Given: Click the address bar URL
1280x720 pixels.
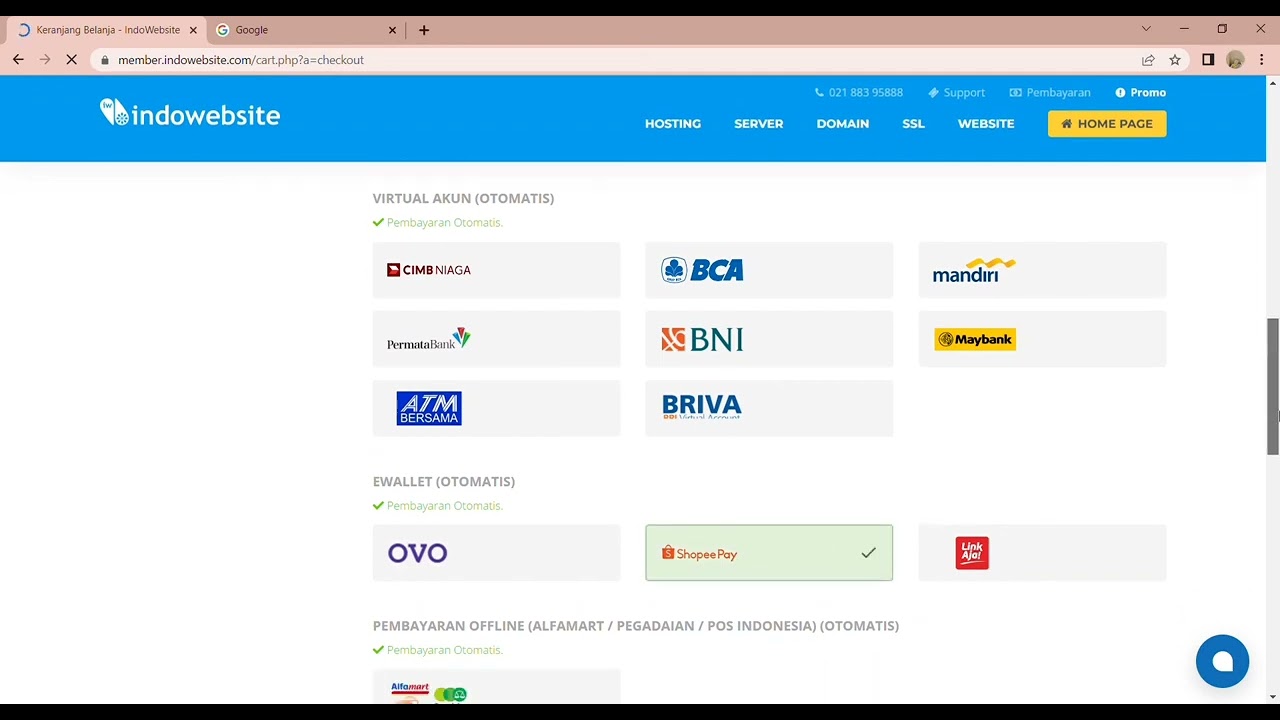Looking at the screenshot, I should (241, 60).
